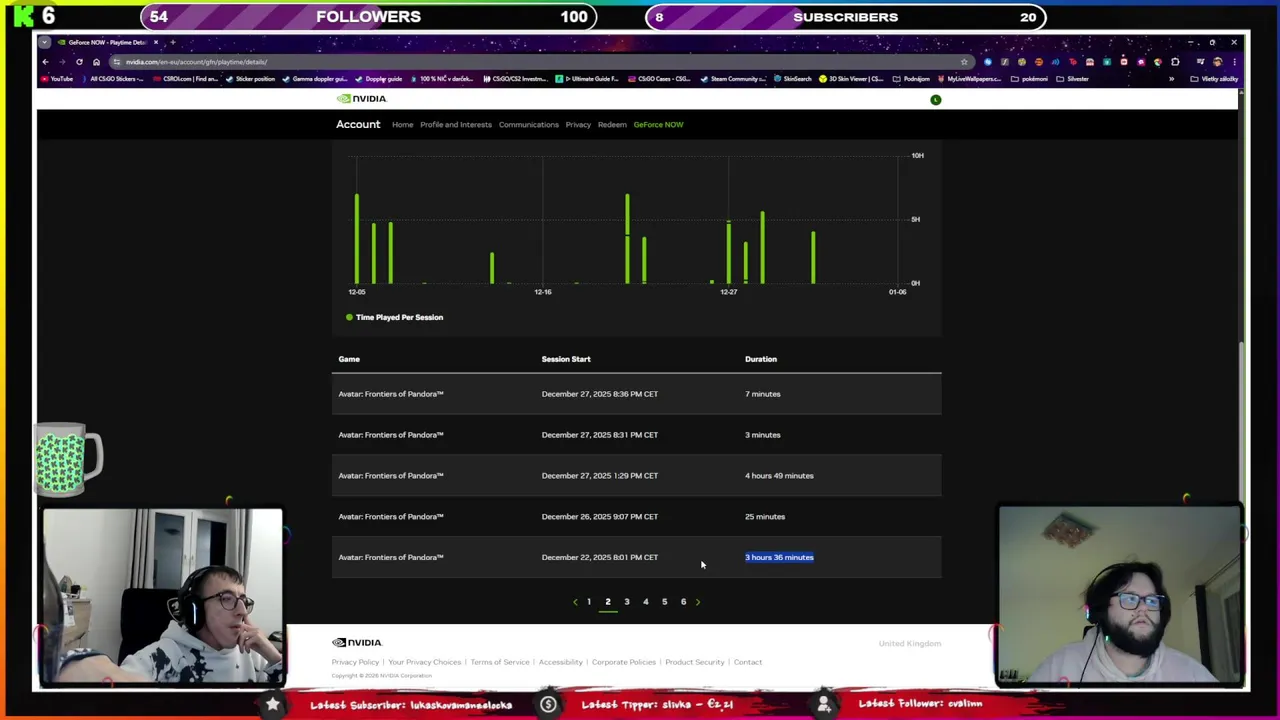Click the 8:36 PM session start
The height and width of the screenshot is (720, 1280).
tap(600, 394)
